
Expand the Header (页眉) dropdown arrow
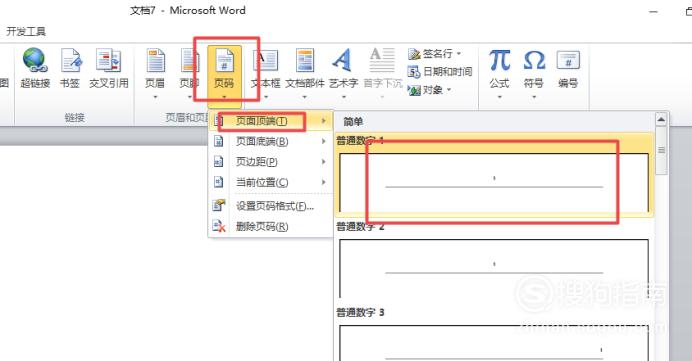(x=155, y=97)
